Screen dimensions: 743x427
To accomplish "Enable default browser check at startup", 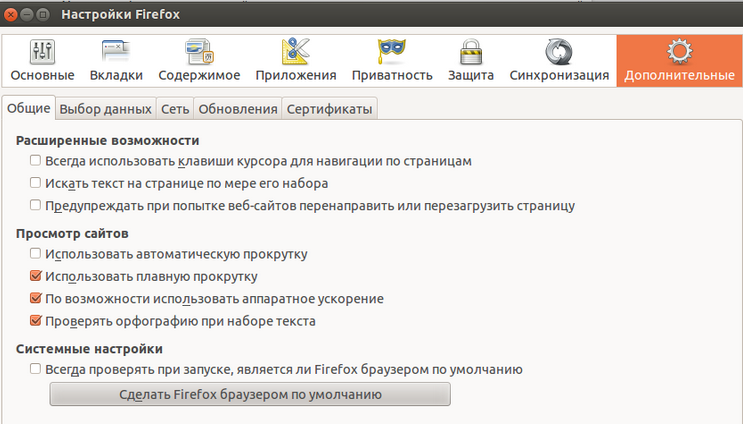I will coord(36,368).
